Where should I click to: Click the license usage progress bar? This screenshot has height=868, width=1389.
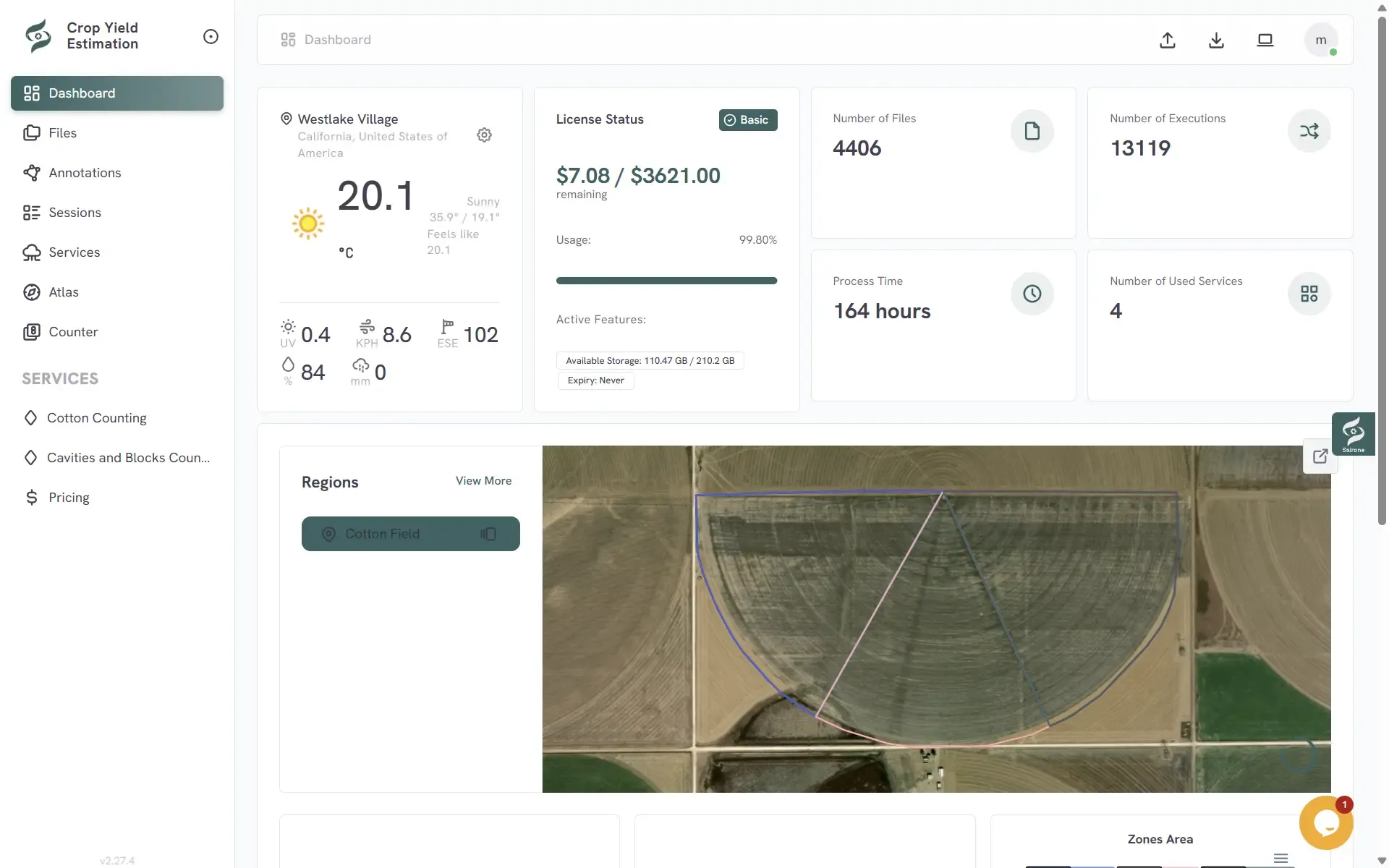pos(666,281)
